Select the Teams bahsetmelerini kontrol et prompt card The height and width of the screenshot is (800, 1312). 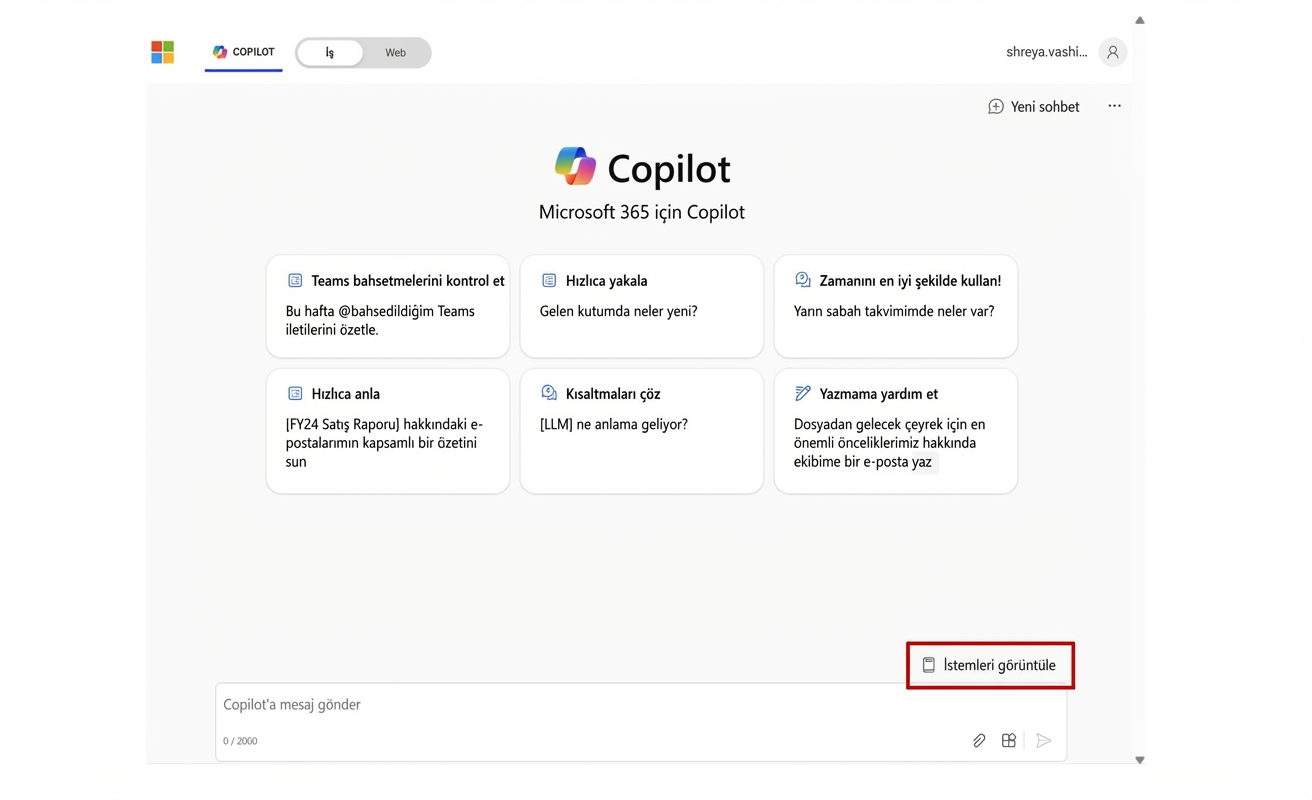pyautogui.click(x=388, y=305)
